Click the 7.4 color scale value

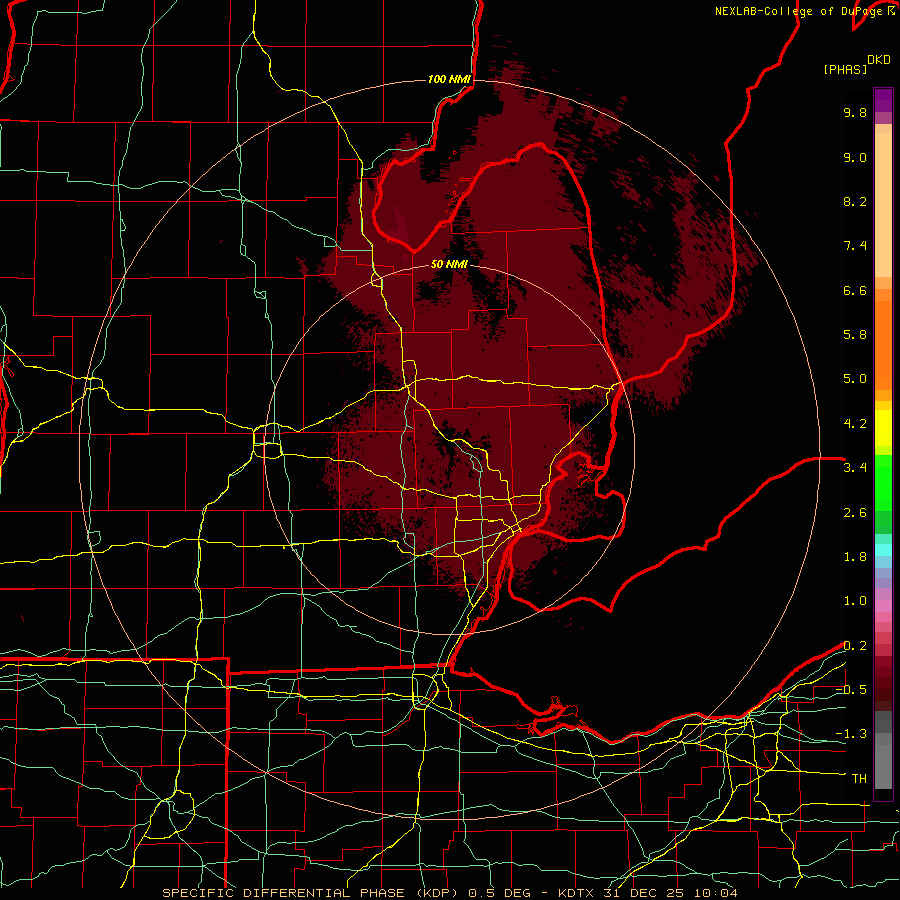(855, 246)
